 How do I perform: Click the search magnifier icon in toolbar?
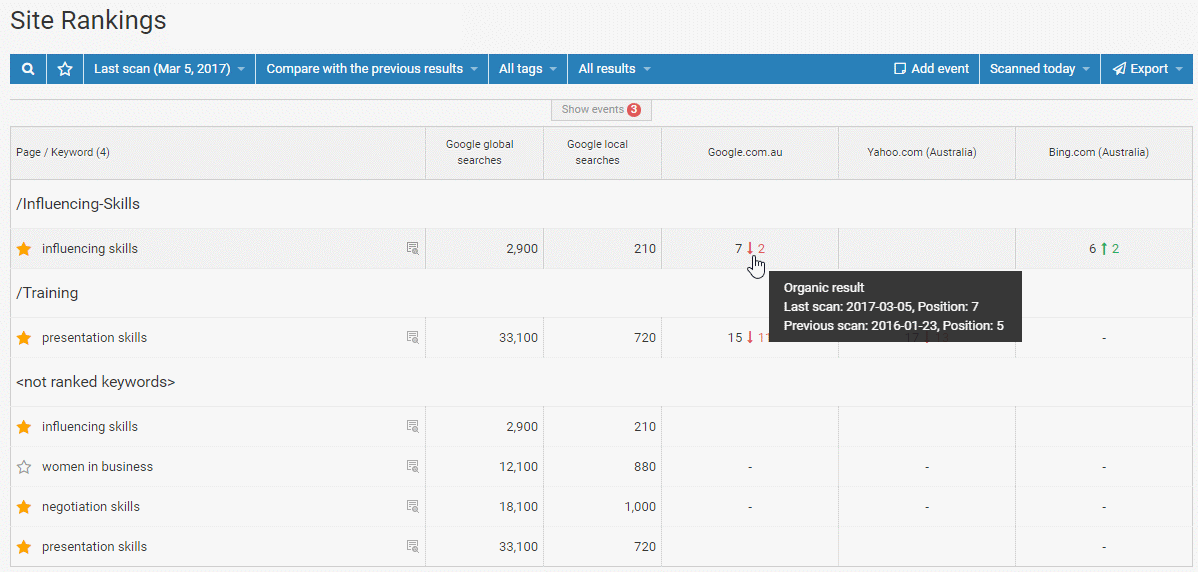tap(29, 69)
